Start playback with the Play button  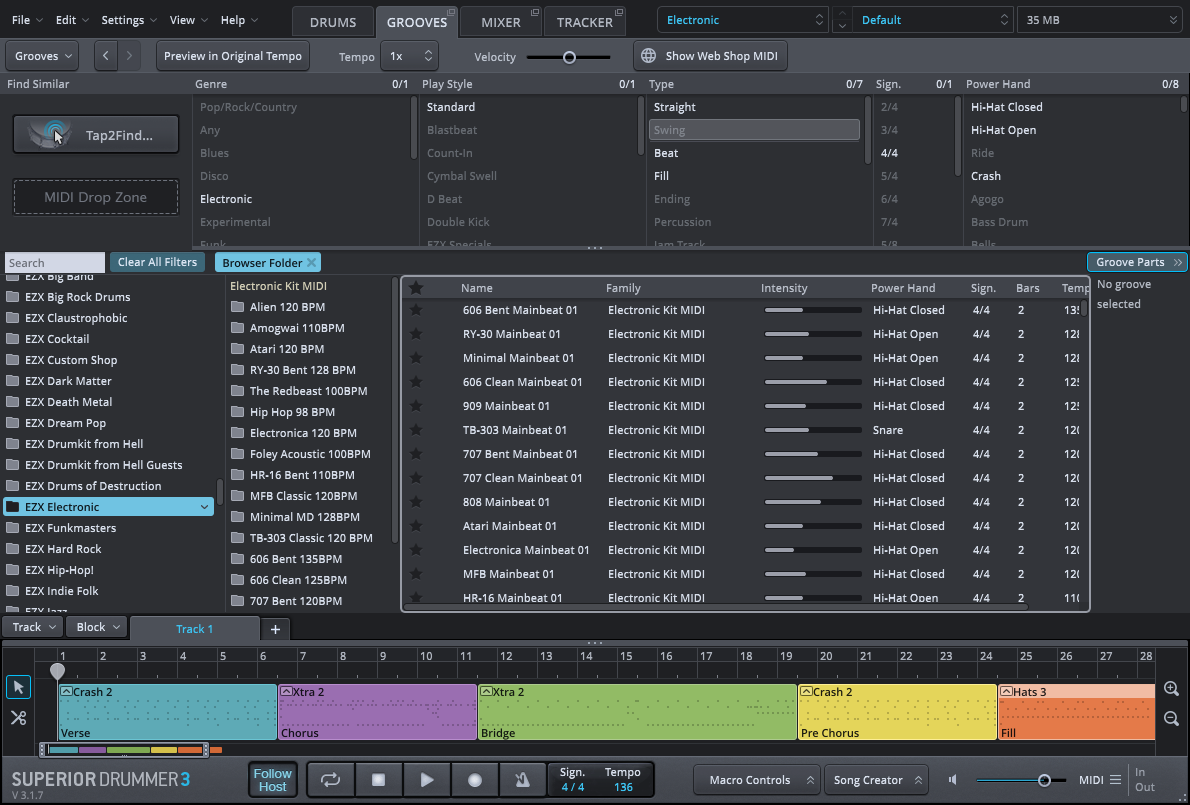click(x=427, y=780)
